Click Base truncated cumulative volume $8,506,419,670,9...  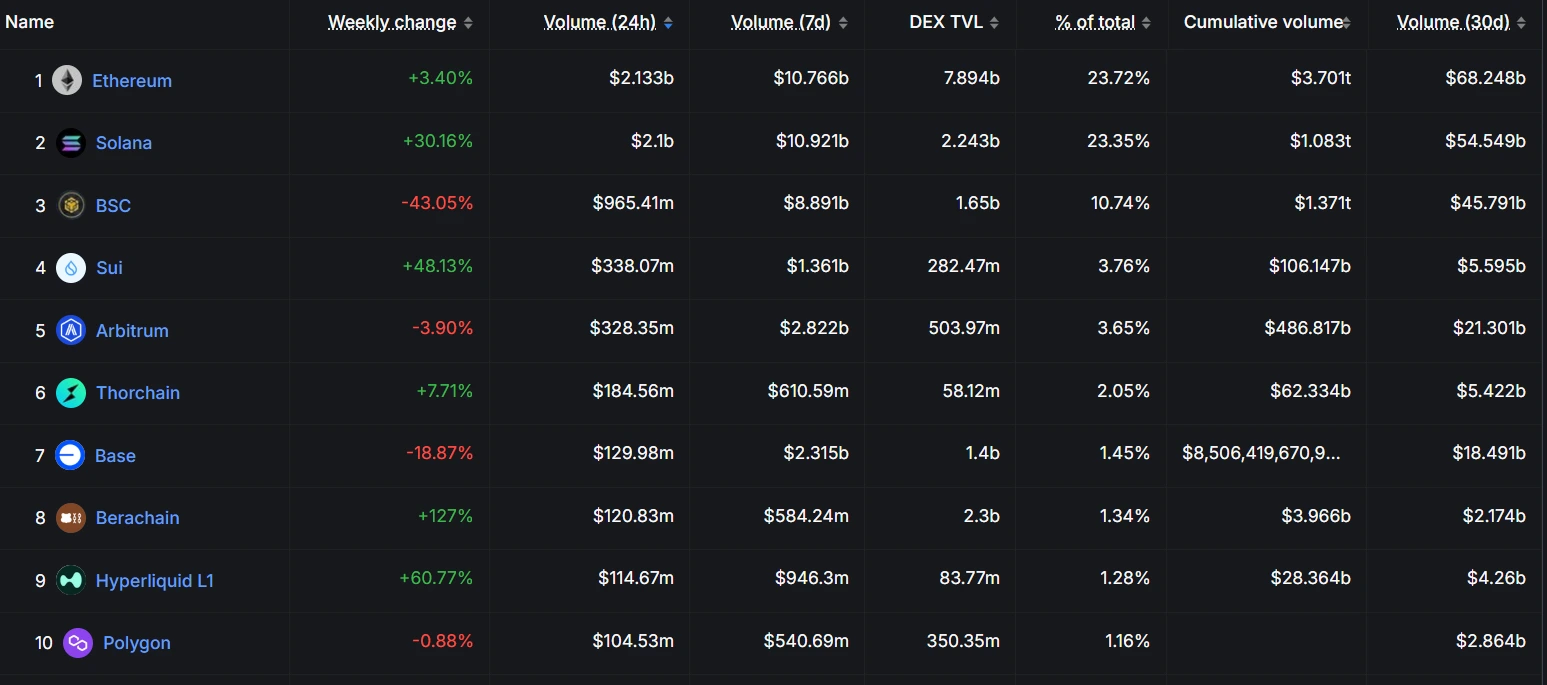pyautogui.click(x=1261, y=453)
